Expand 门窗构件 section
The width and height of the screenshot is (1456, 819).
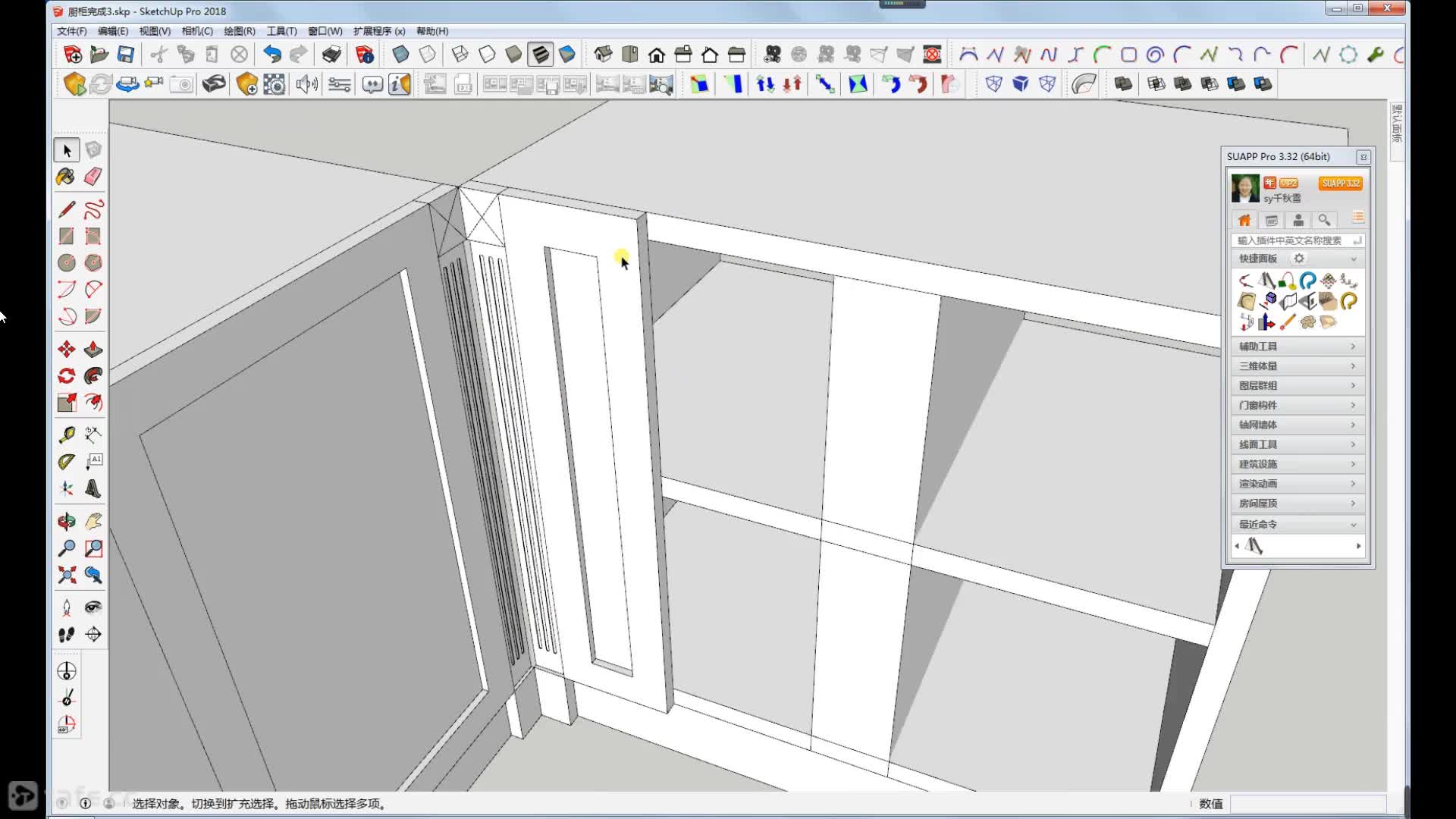pos(1298,405)
